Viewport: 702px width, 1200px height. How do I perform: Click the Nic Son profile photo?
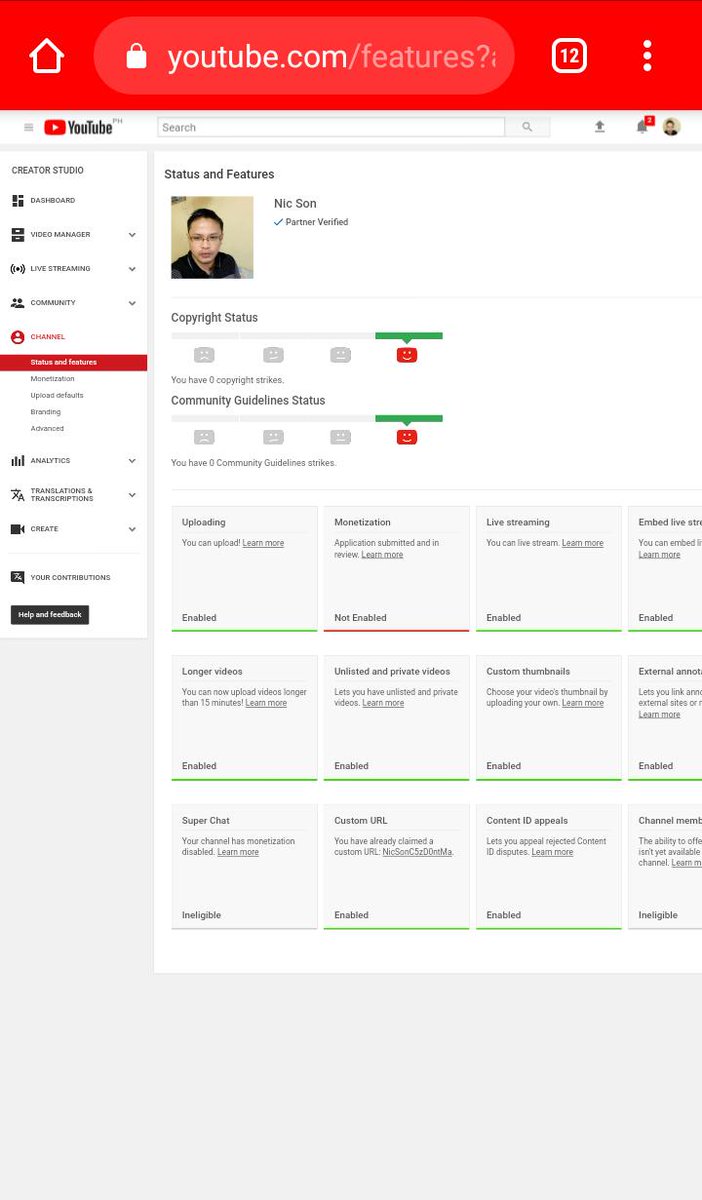212,237
